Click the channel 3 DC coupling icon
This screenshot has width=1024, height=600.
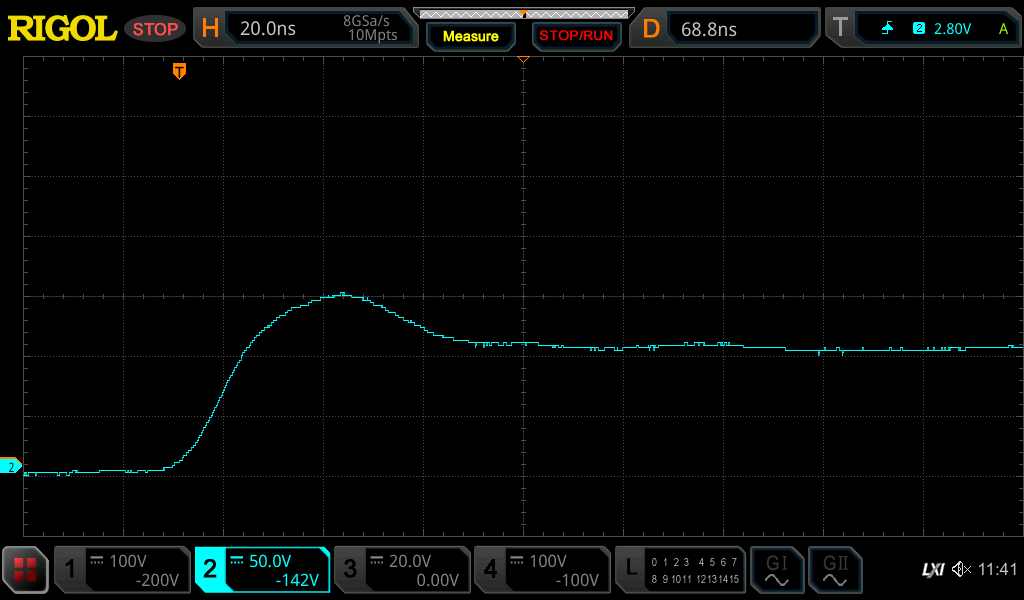(377, 560)
